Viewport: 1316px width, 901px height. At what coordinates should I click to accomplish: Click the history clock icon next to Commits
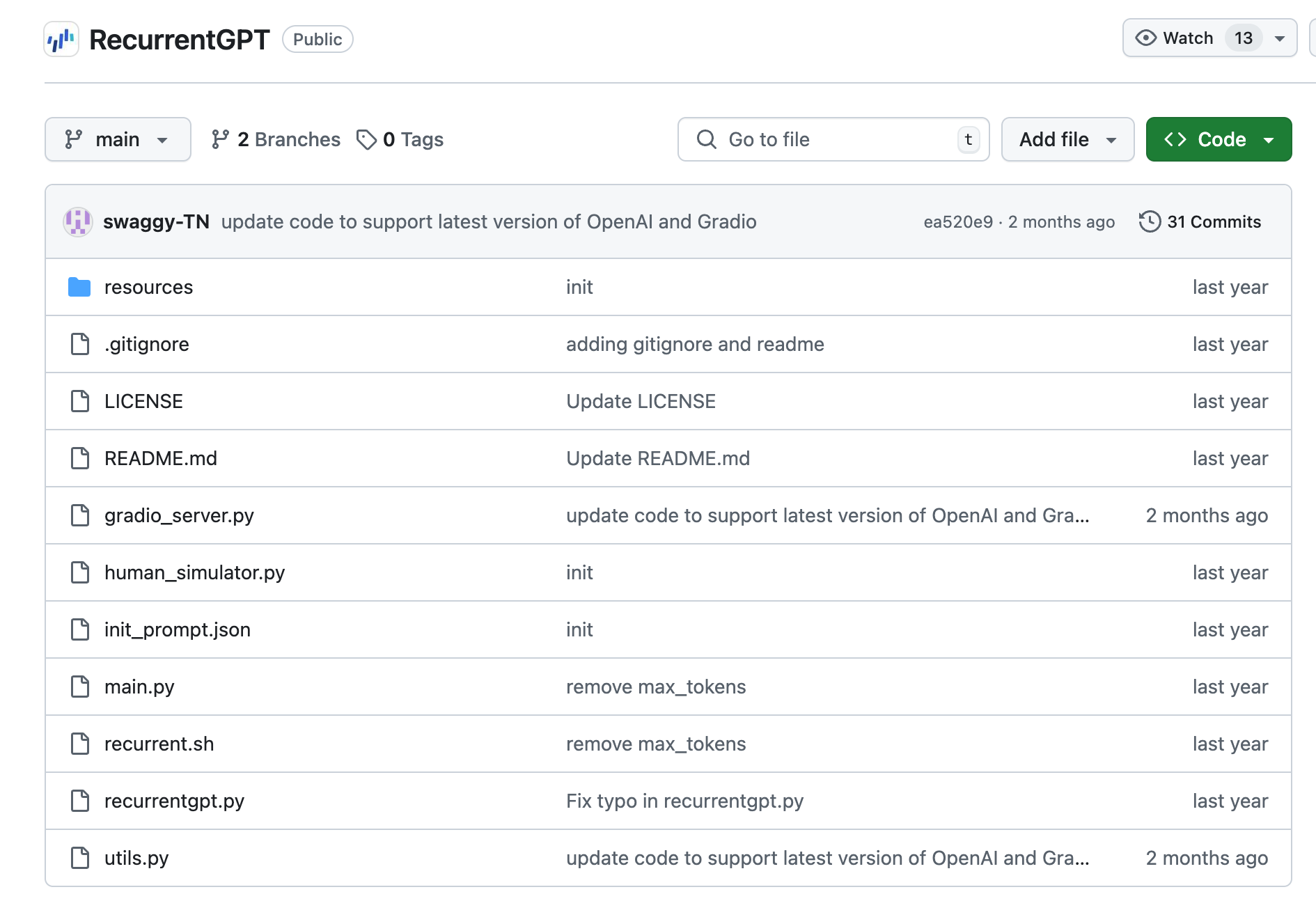(x=1150, y=222)
